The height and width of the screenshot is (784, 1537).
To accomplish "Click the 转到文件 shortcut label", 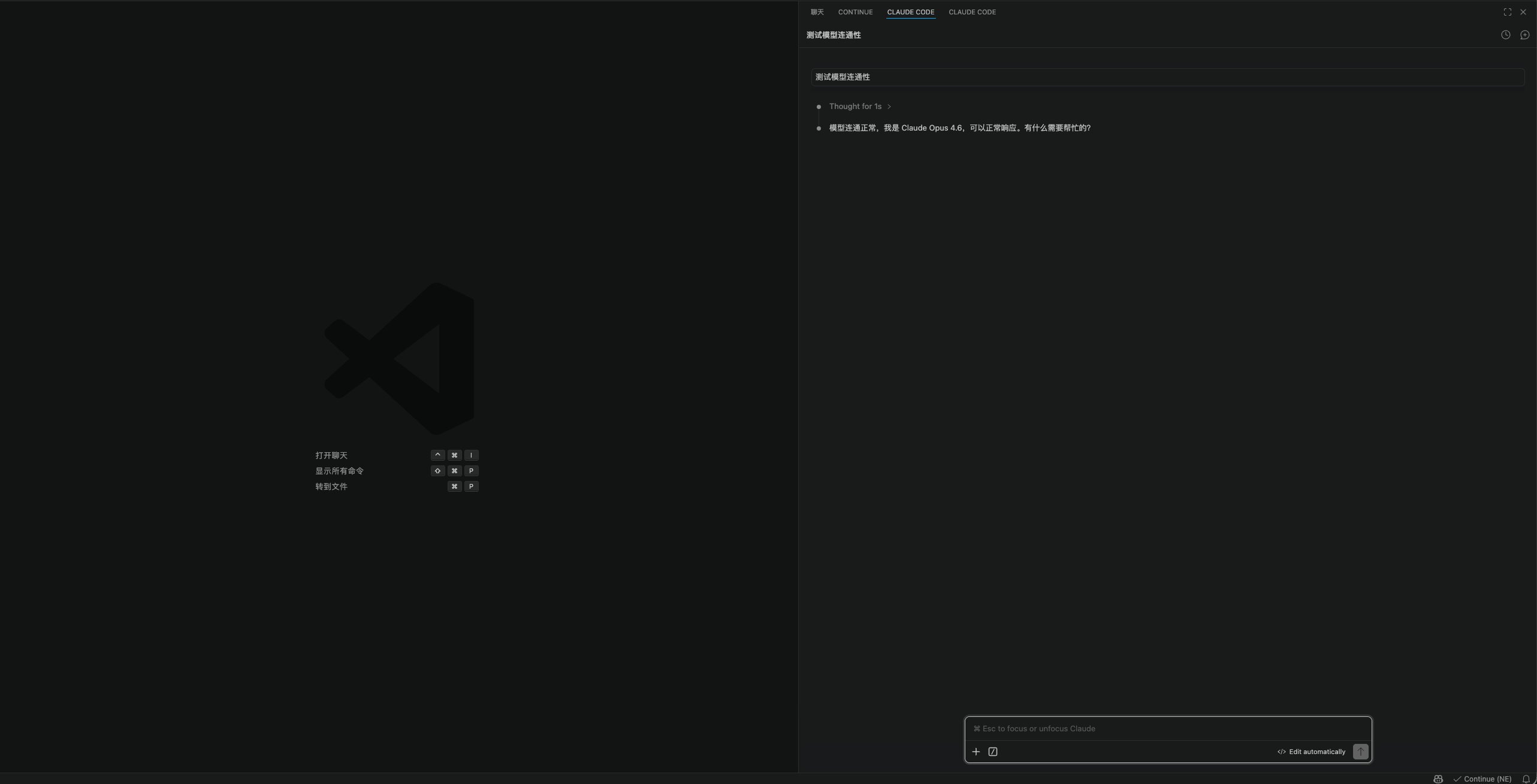I will (x=331, y=487).
